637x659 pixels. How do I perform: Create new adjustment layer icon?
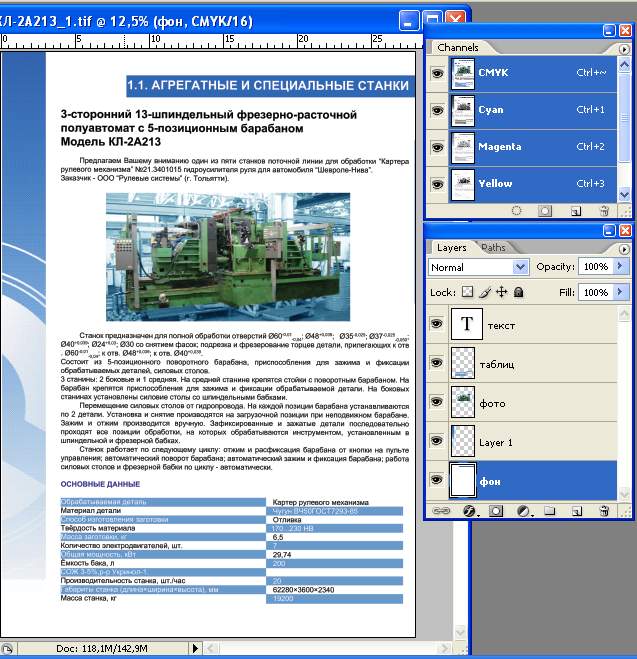pyautogui.click(x=524, y=511)
